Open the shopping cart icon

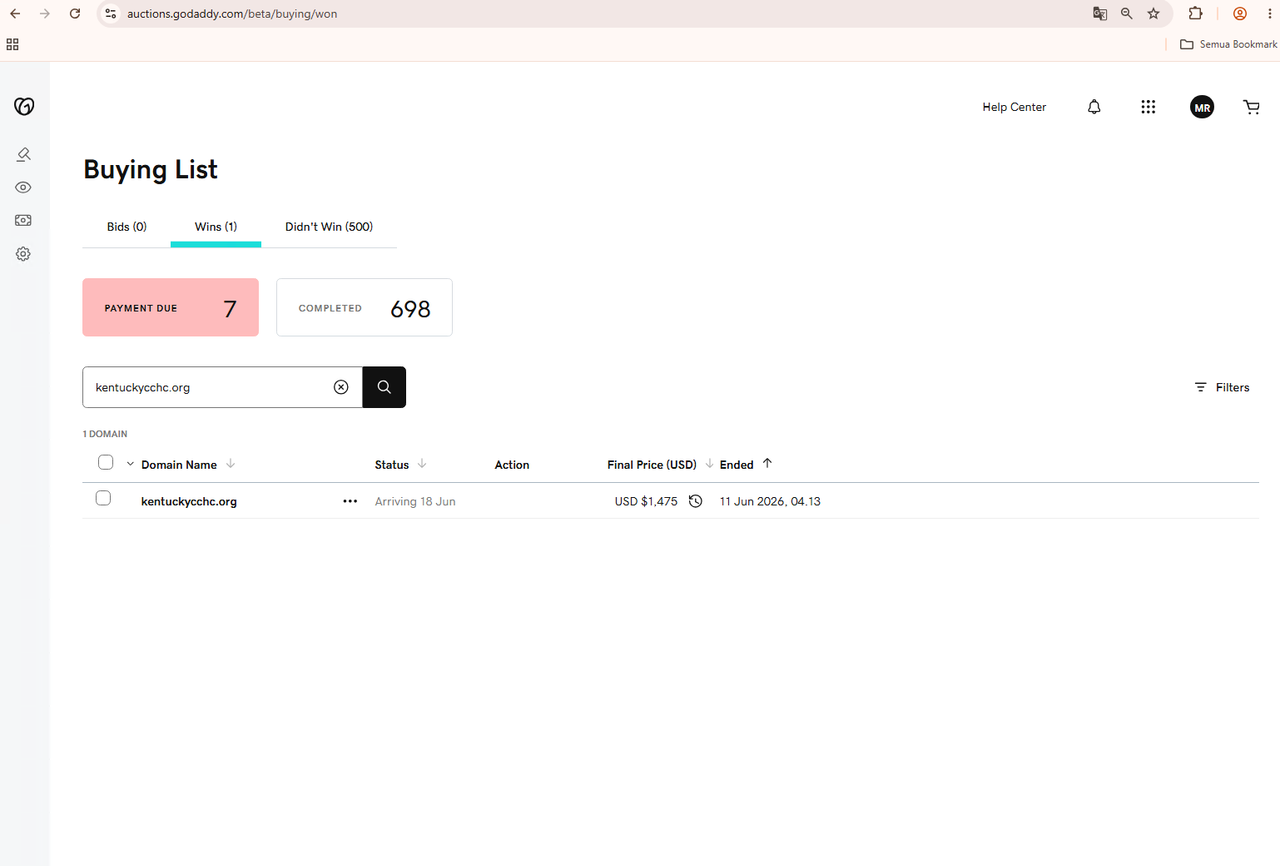[x=1251, y=107]
